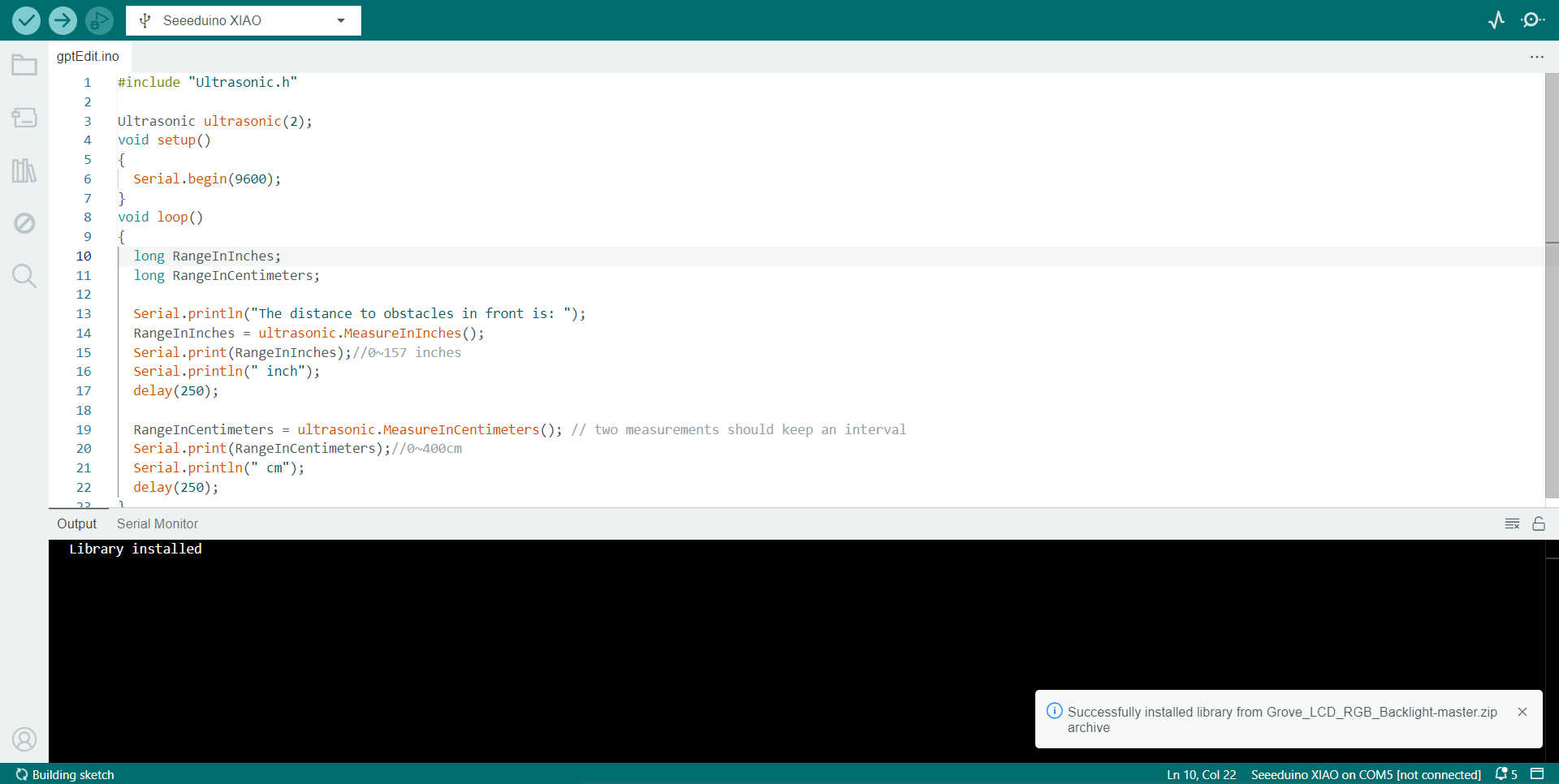This screenshot has height=784, width=1559.
Task: Click on 'long RangeInCentimeters;' line
Action: point(227,275)
